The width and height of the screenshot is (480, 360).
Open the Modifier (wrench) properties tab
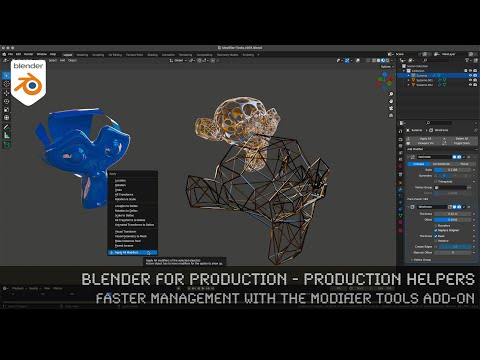pos(400,189)
